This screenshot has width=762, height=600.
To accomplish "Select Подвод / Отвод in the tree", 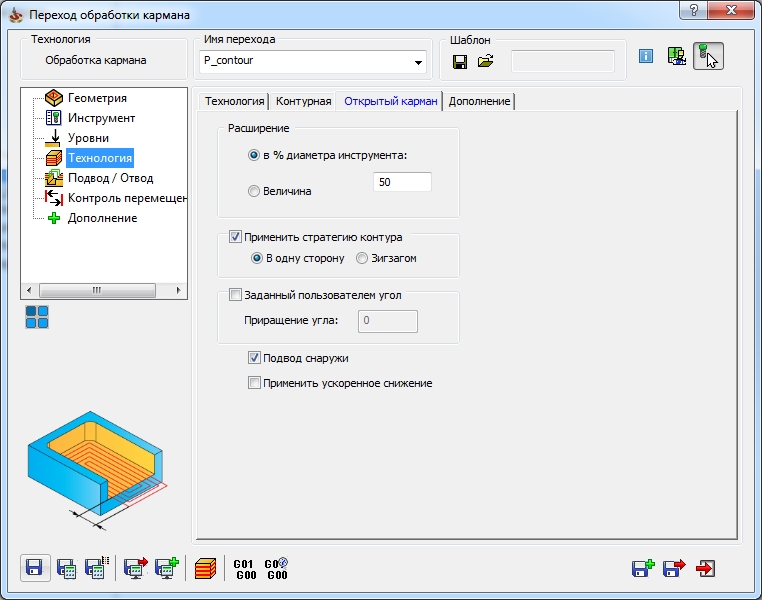I will 110,178.
